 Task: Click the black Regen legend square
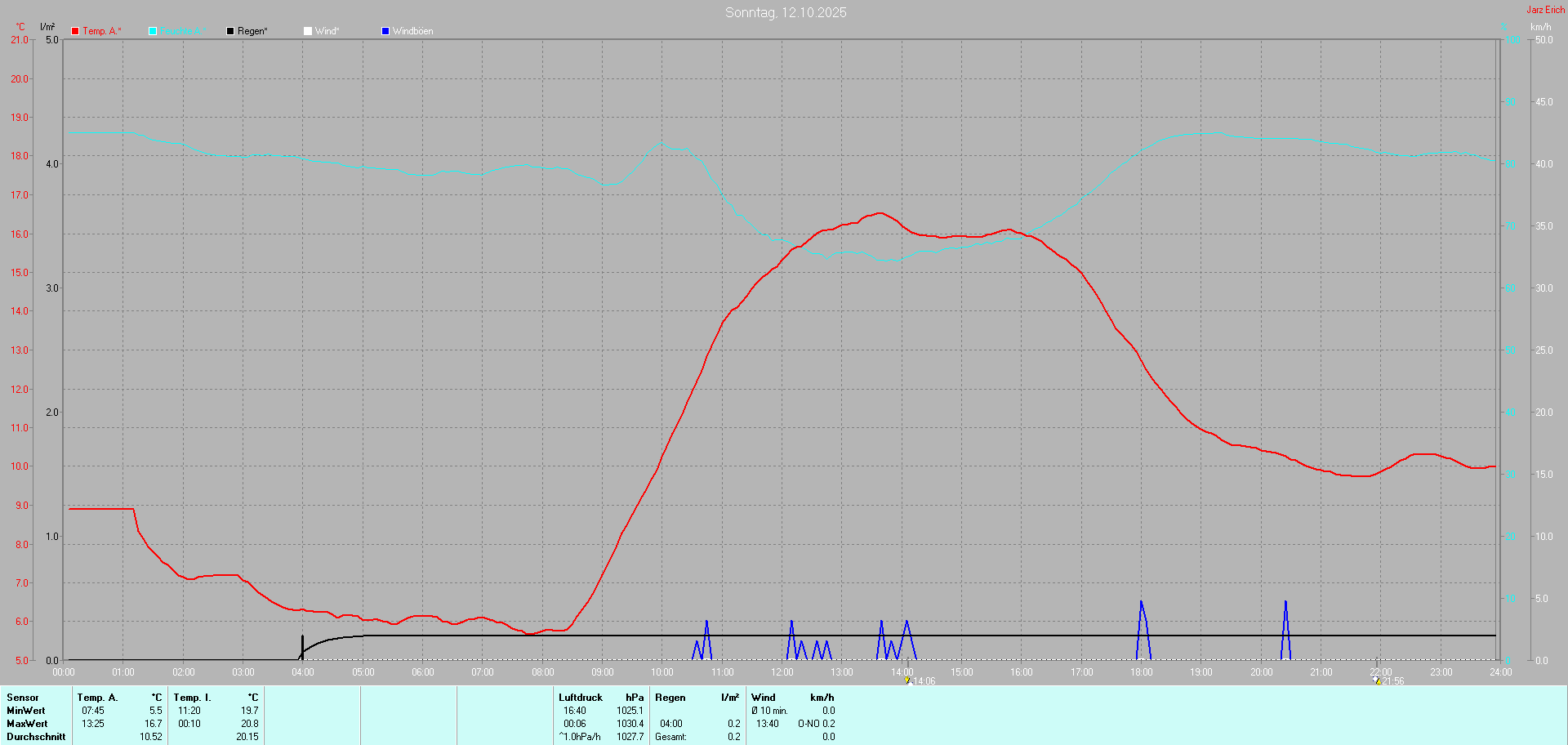pos(230,31)
